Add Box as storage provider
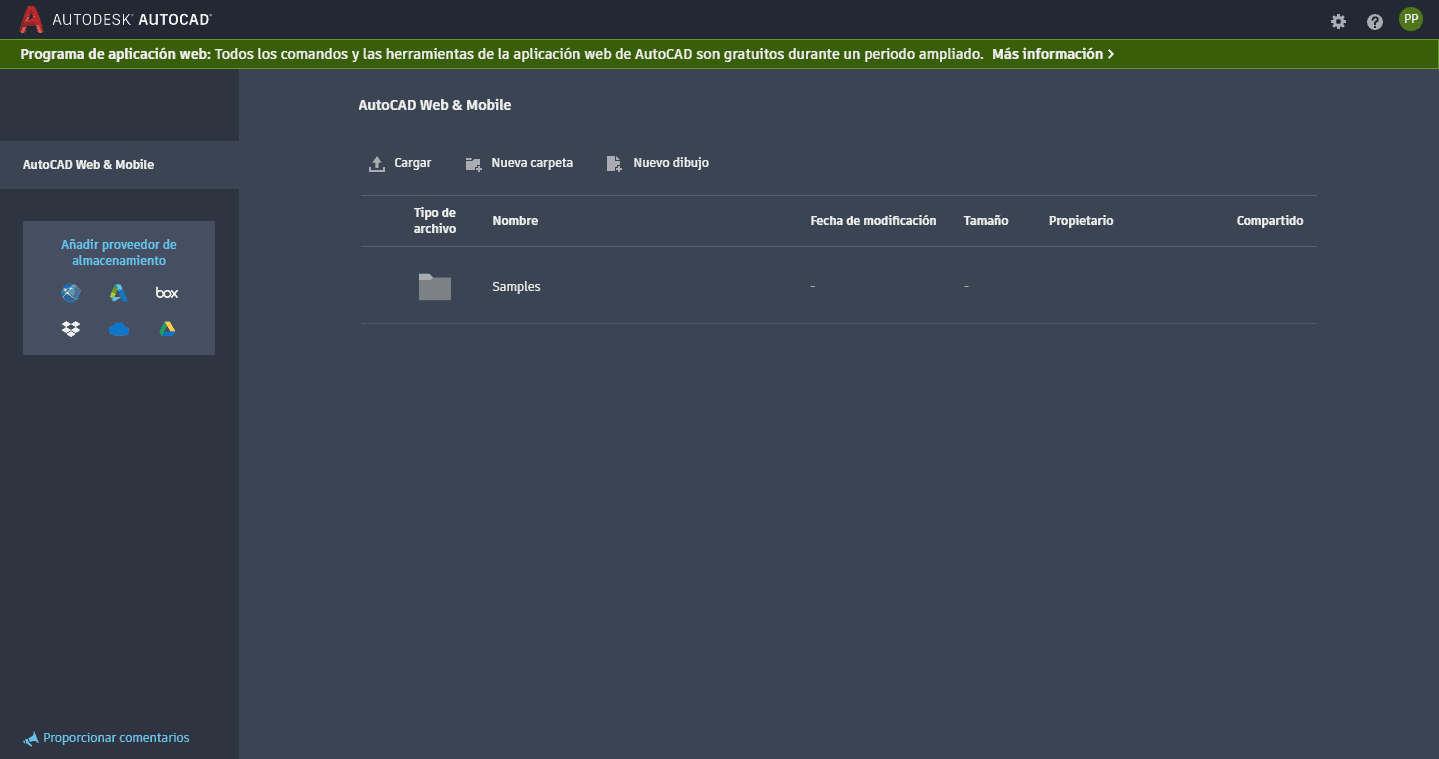 [x=167, y=293]
